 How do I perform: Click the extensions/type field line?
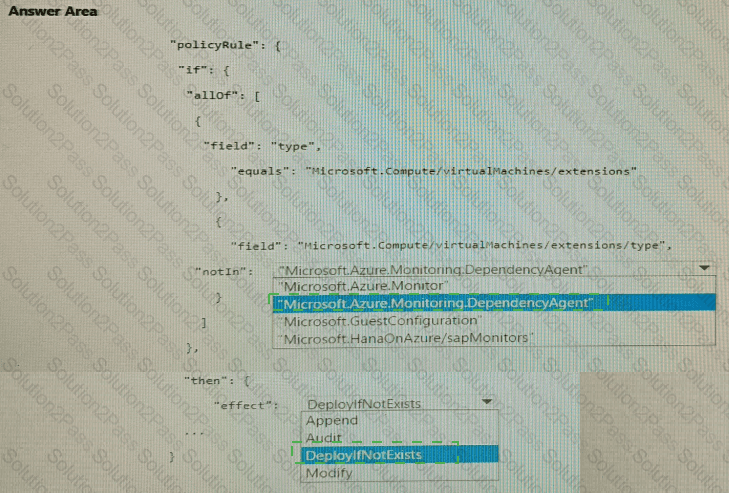click(451, 245)
